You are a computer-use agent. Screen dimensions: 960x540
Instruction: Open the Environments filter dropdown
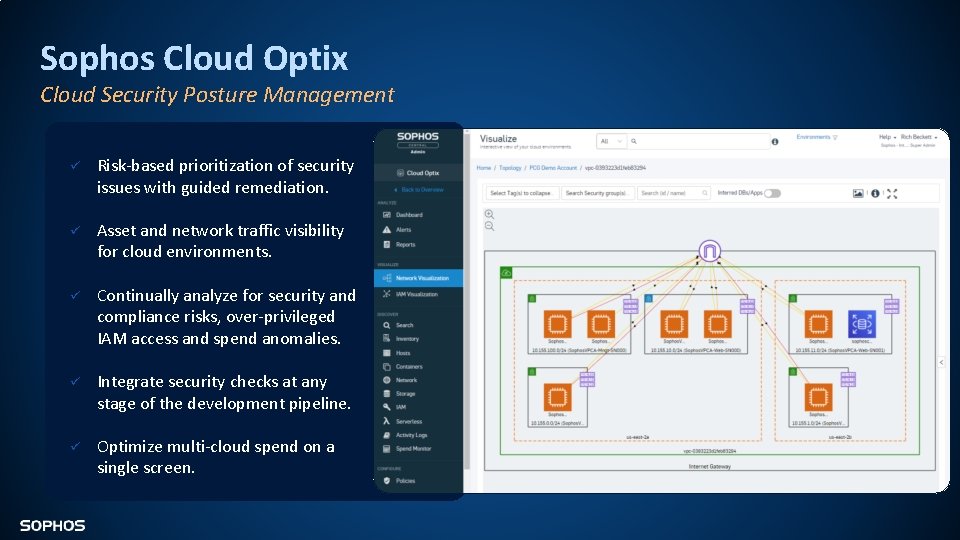pyautogui.click(x=817, y=137)
